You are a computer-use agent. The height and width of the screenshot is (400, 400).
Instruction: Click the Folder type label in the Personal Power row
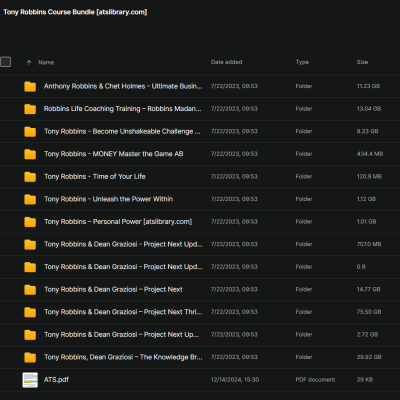pos(304,222)
